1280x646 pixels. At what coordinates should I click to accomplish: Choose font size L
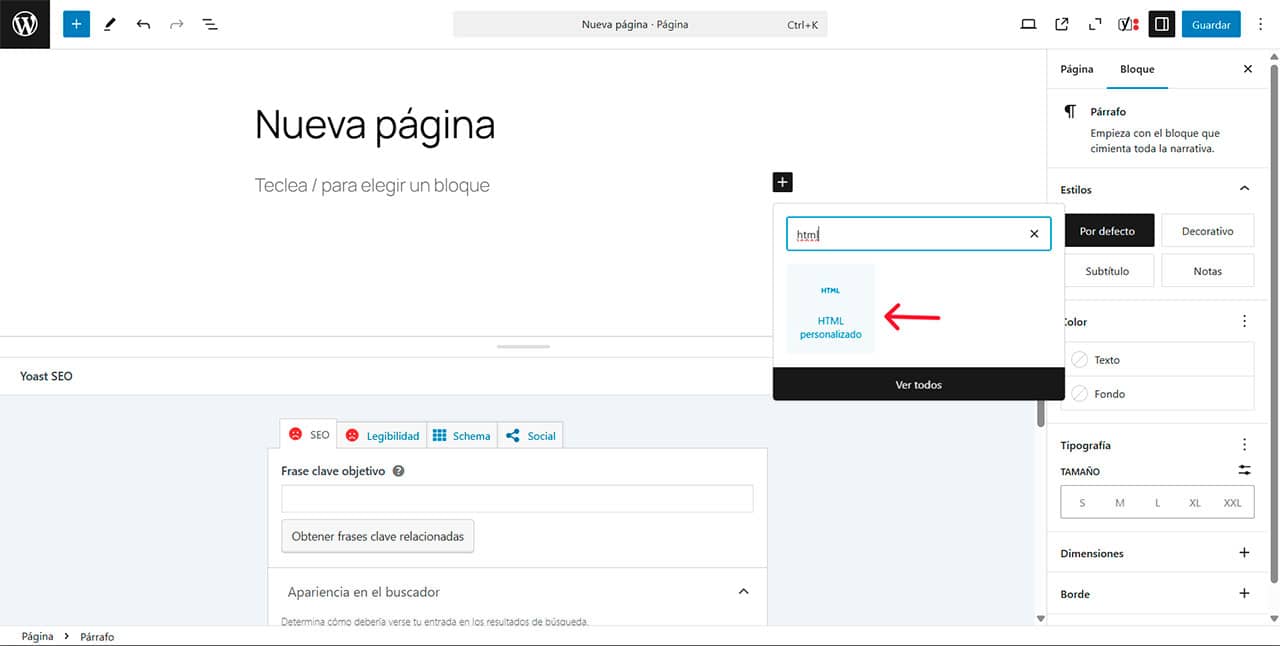coord(1157,502)
